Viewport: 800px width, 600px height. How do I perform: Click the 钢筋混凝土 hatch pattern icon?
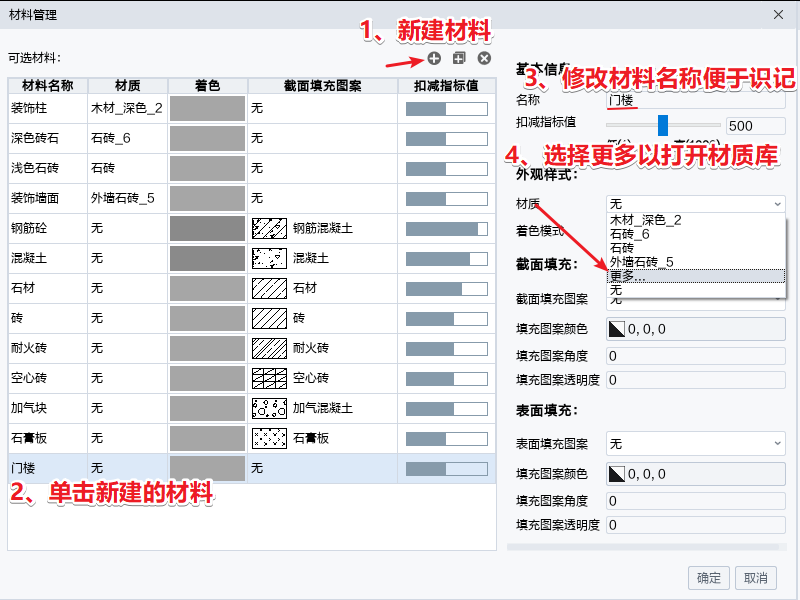coord(269,229)
